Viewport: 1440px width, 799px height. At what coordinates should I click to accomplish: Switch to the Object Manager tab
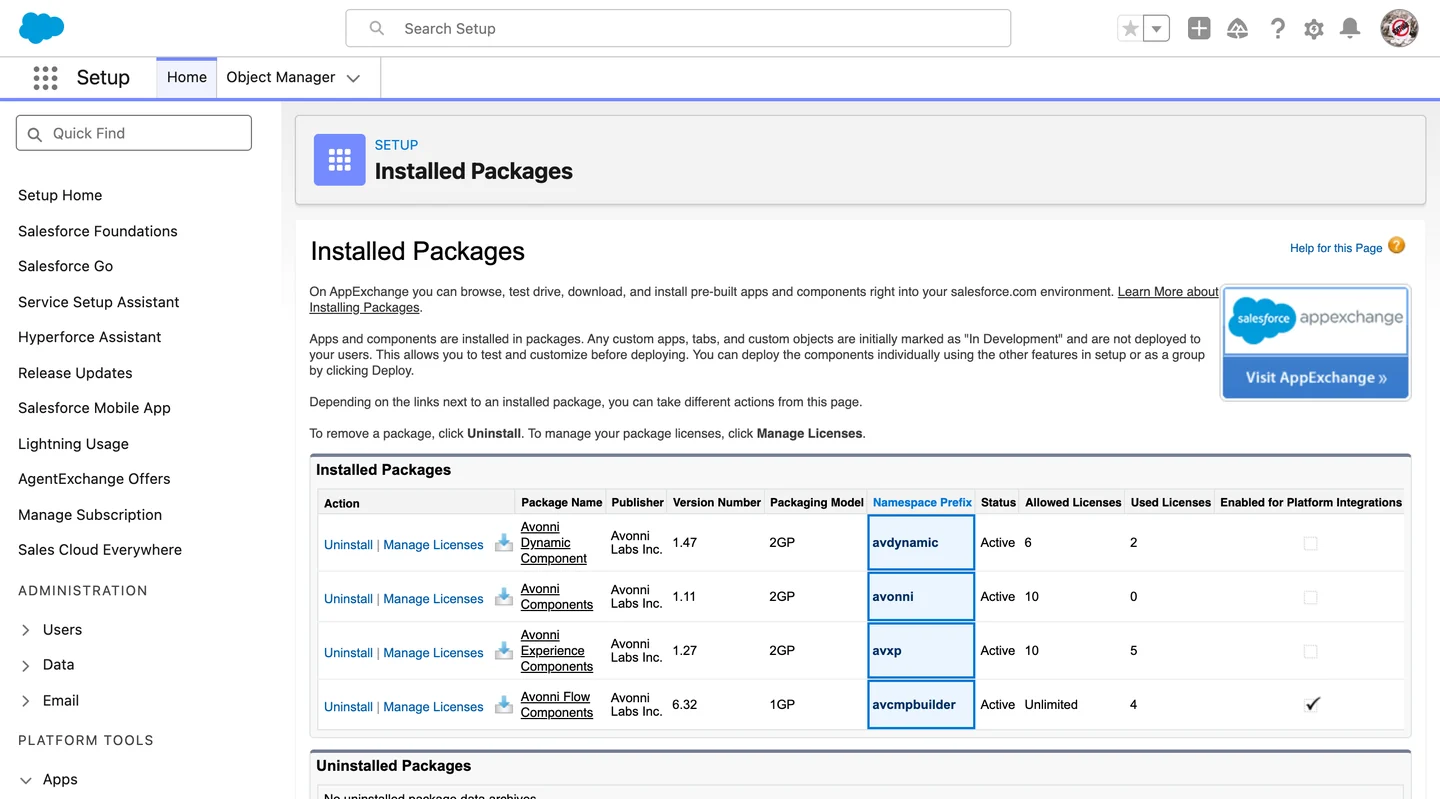[x=281, y=77]
